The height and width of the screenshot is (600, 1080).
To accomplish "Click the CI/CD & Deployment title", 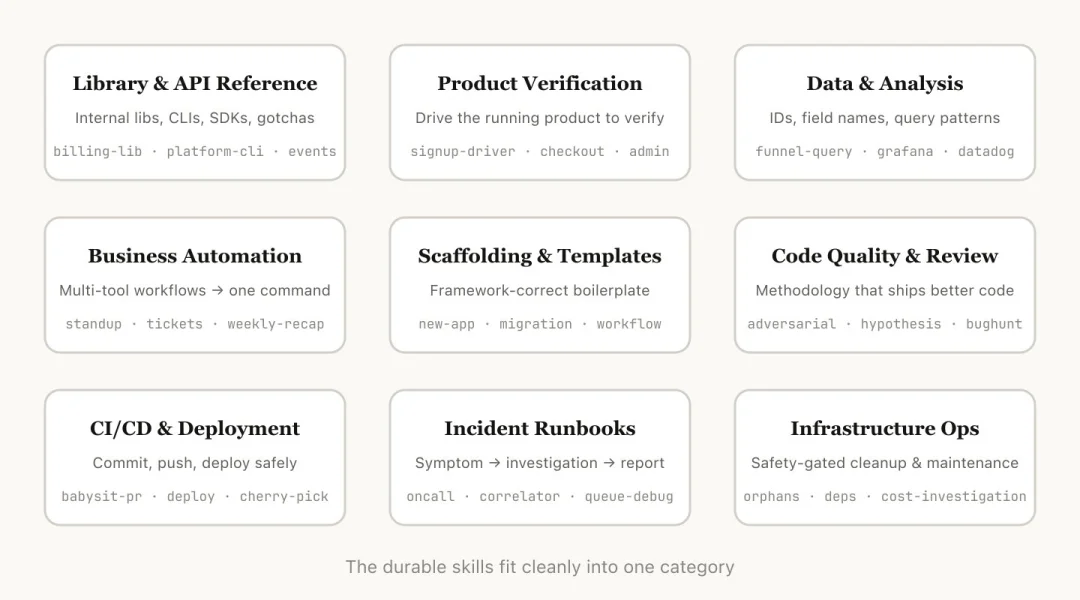I will (x=195, y=428).
